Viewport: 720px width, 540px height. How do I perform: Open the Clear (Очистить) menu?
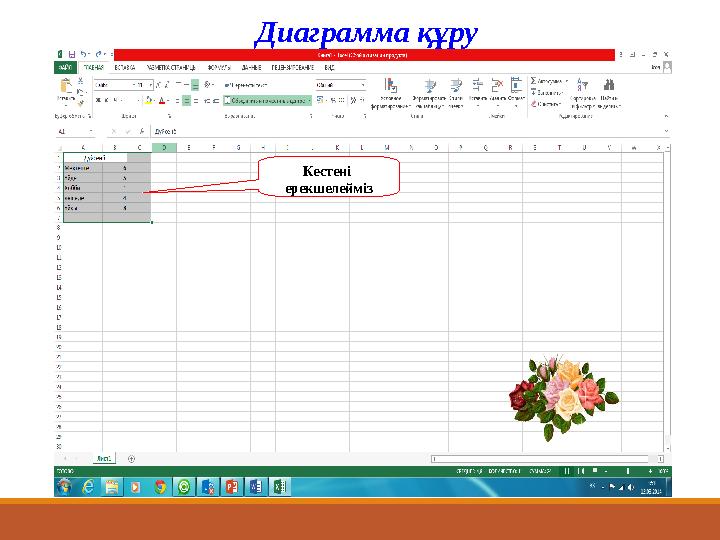click(x=546, y=104)
